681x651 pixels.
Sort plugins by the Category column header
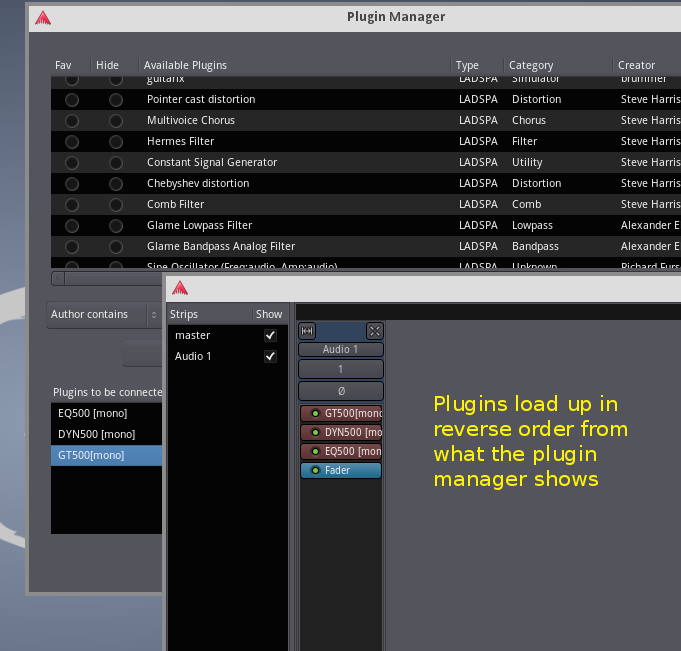point(531,65)
